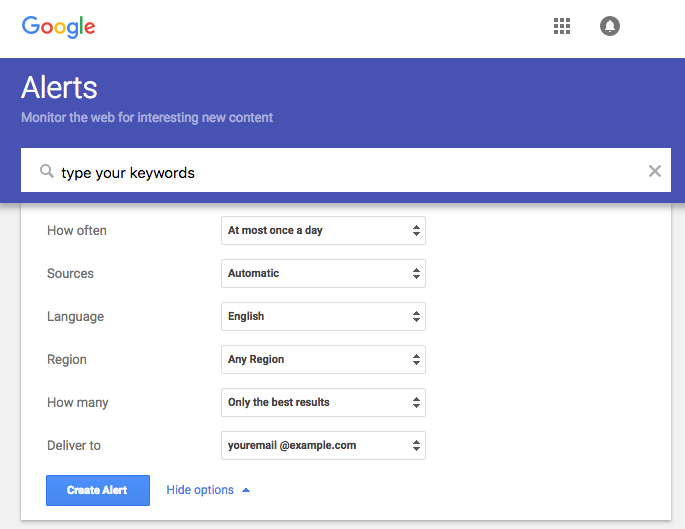Open the How often dropdown
The width and height of the screenshot is (685, 529).
coord(323,230)
